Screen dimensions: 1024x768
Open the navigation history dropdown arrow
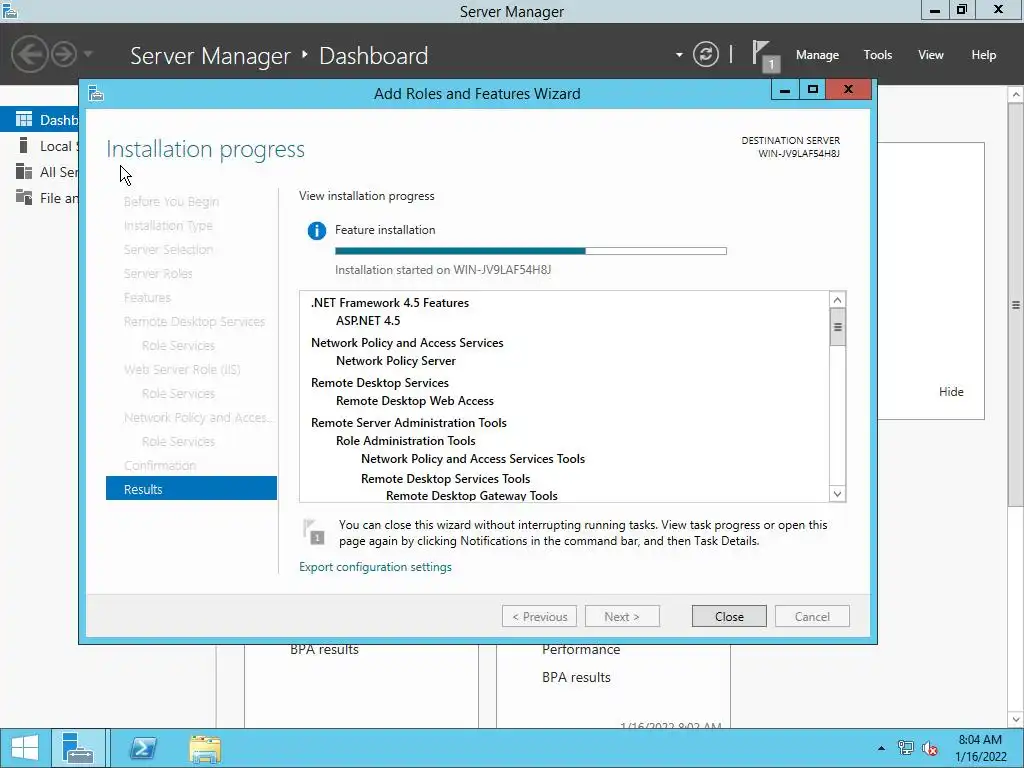tap(88, 54)
